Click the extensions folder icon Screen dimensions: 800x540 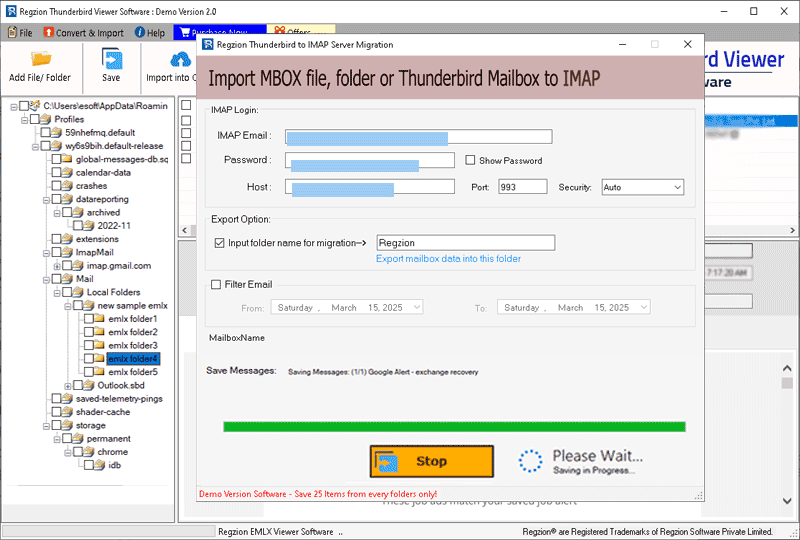coord(67,238)
